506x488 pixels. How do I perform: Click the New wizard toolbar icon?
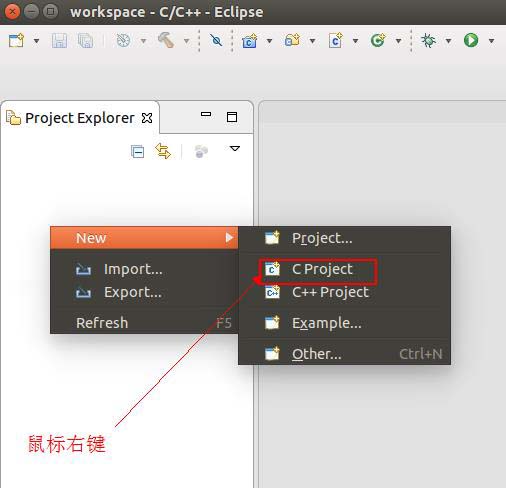pyautogui.click(x=16, y=41)
